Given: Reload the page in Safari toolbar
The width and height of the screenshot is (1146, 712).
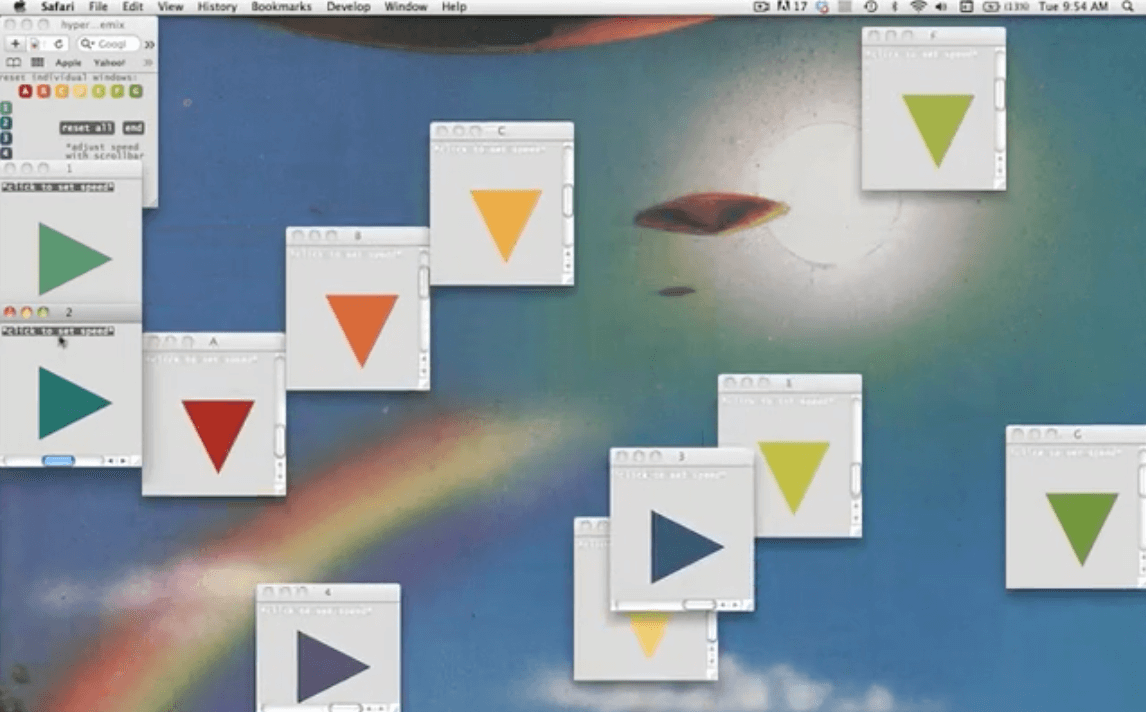Looking at the screenshot, I should (x=58, y=44).
